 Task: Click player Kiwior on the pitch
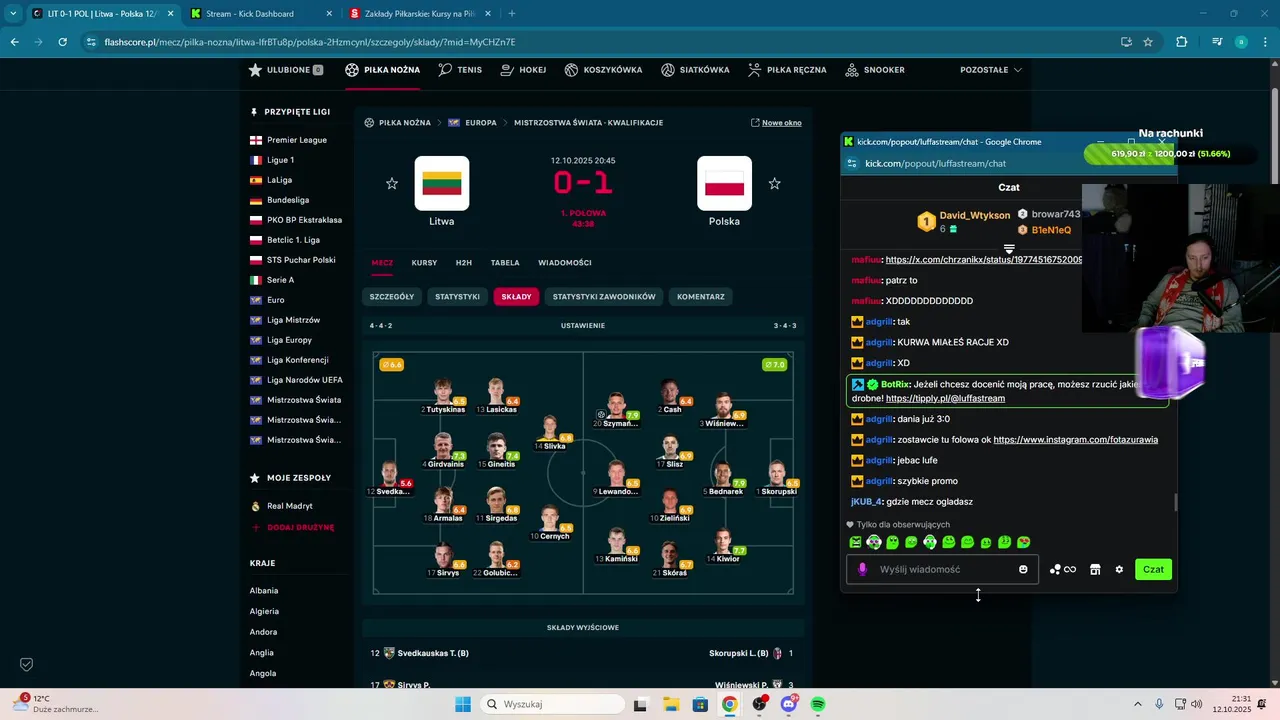click(x=724, y=546)
